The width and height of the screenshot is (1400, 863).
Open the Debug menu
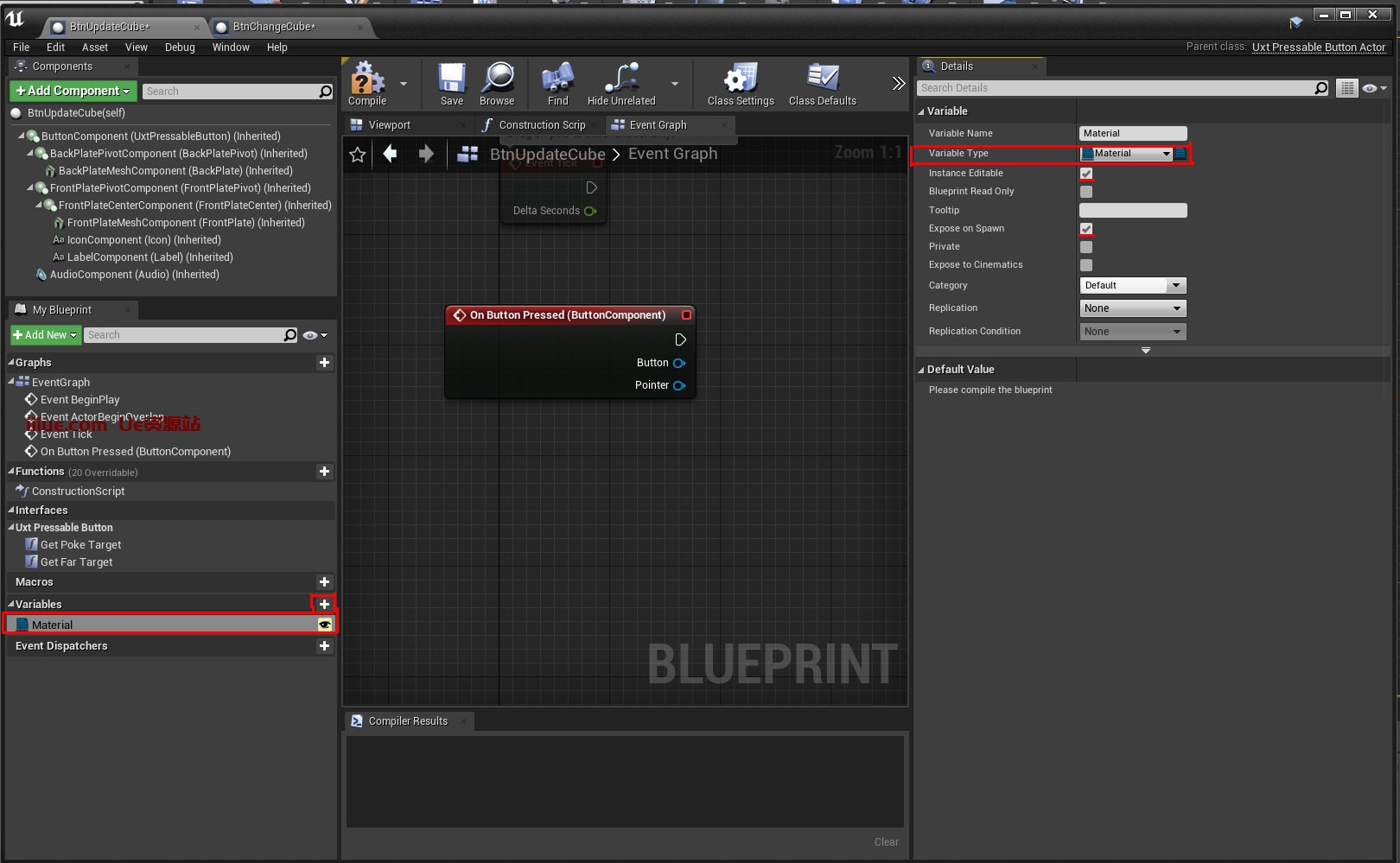coord(180,48)
